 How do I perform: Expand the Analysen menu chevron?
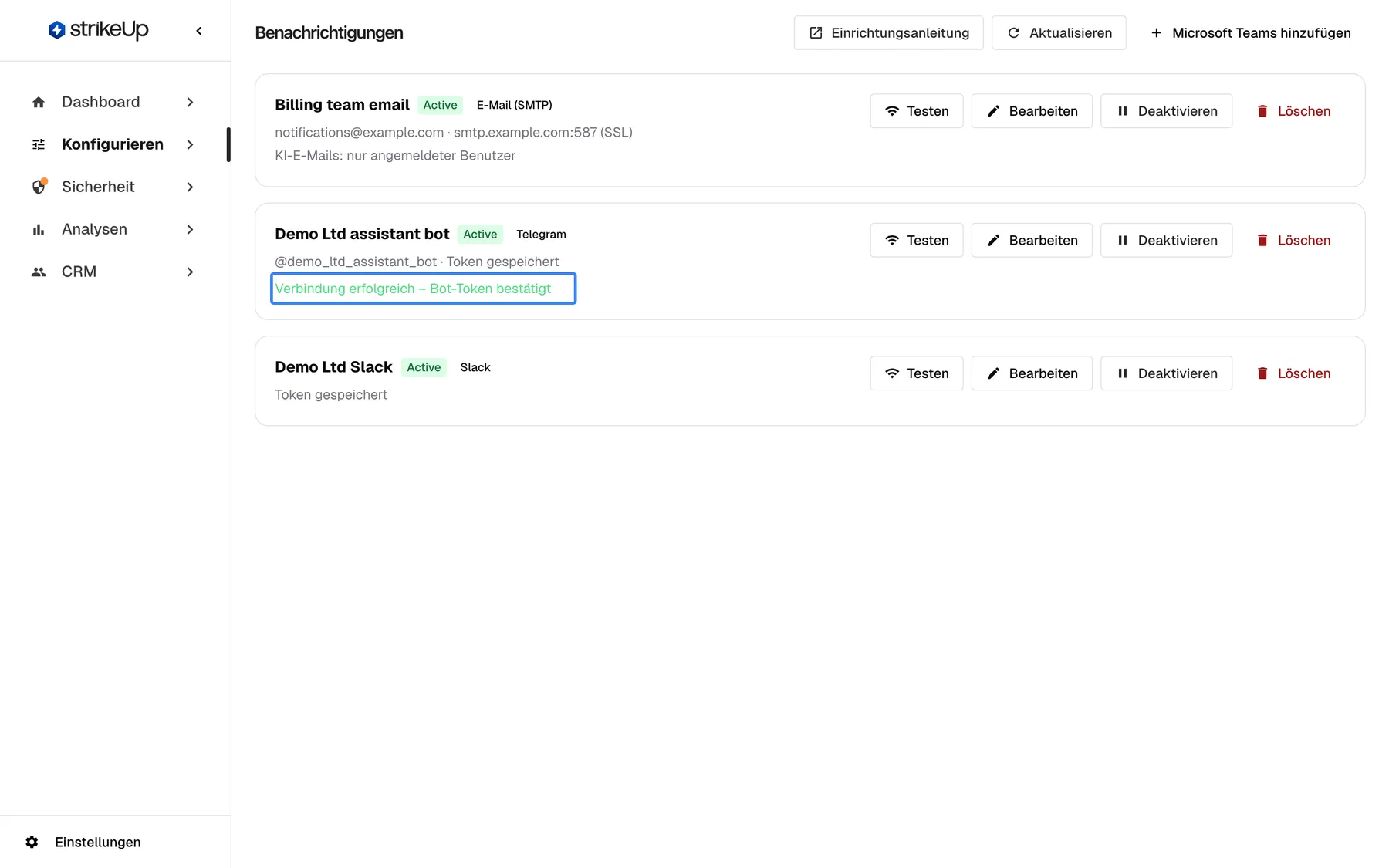point(190,229)
